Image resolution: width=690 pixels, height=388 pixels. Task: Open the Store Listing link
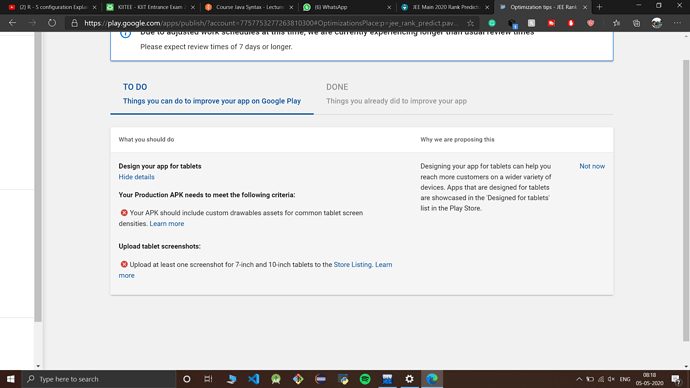pyautogui.click(x=352, y=264)
